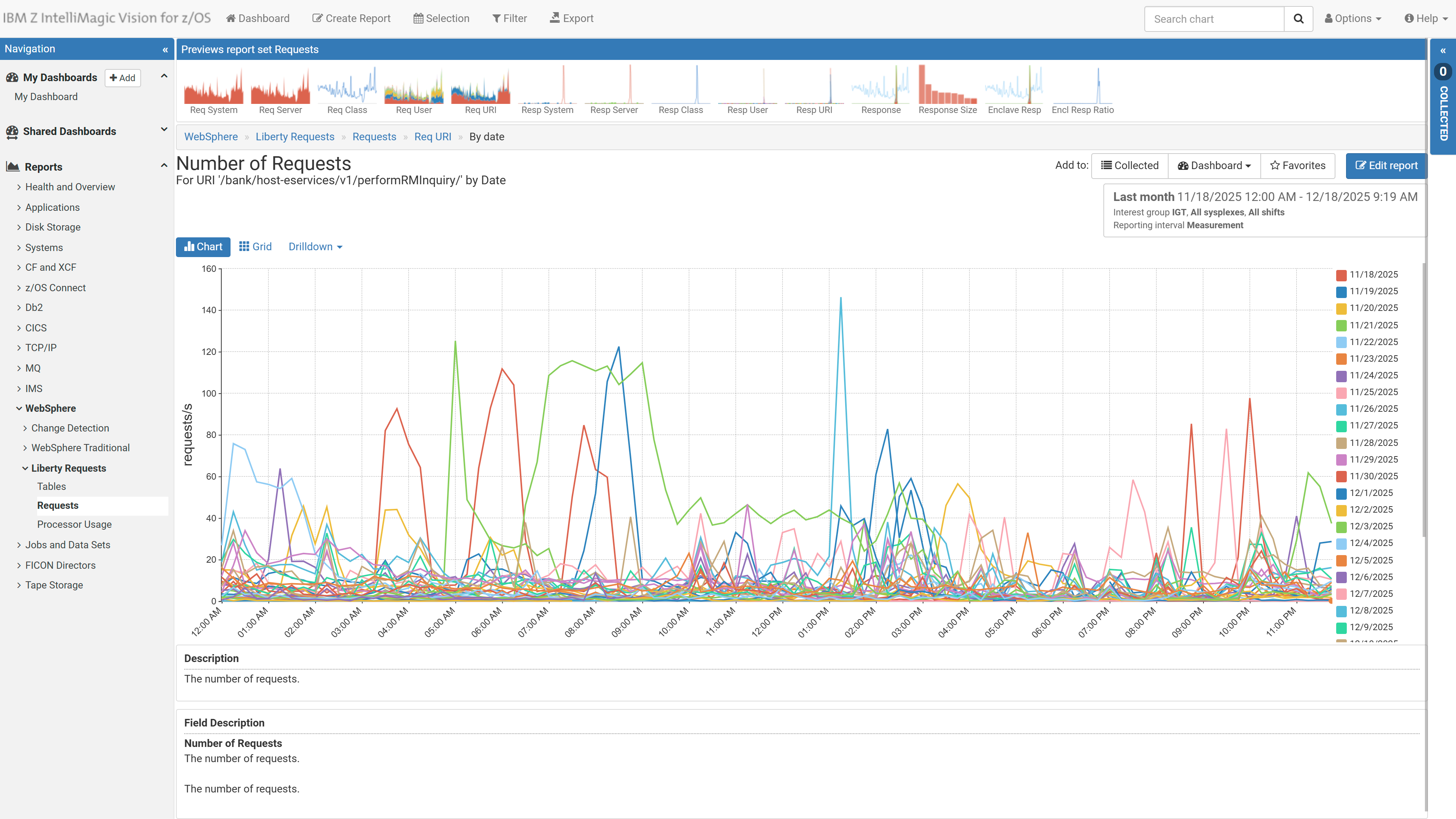Select Processor Usage under Liberty Requests

[x=74, y=524]
